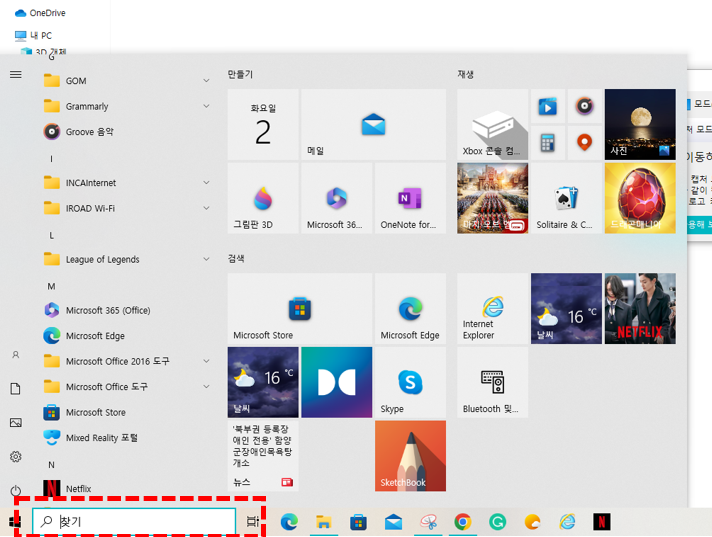Jump to letter N section header
Viewport: 712px width, 537px height.
[51, 465]
